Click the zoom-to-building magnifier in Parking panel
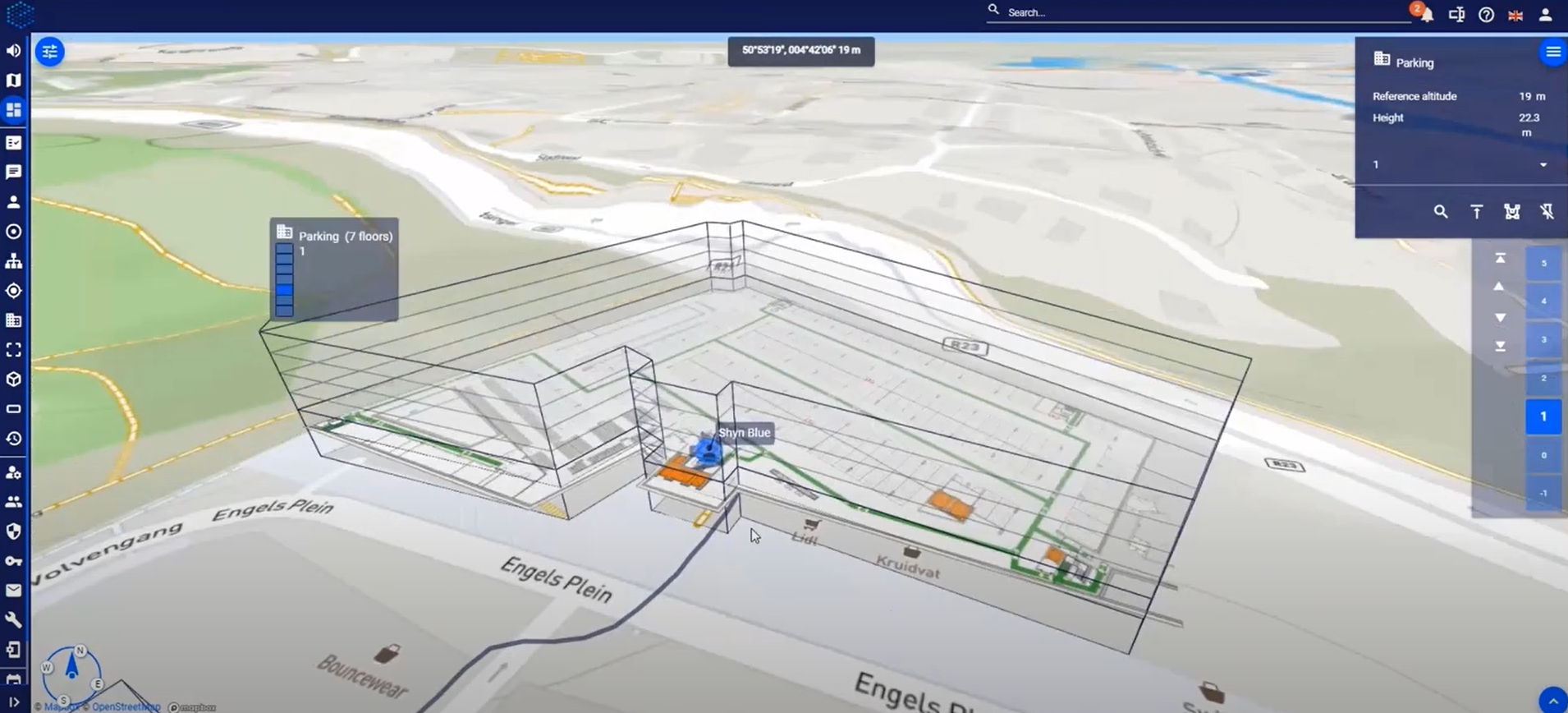Screen dimensions: 1568x713 point(1440,212)
